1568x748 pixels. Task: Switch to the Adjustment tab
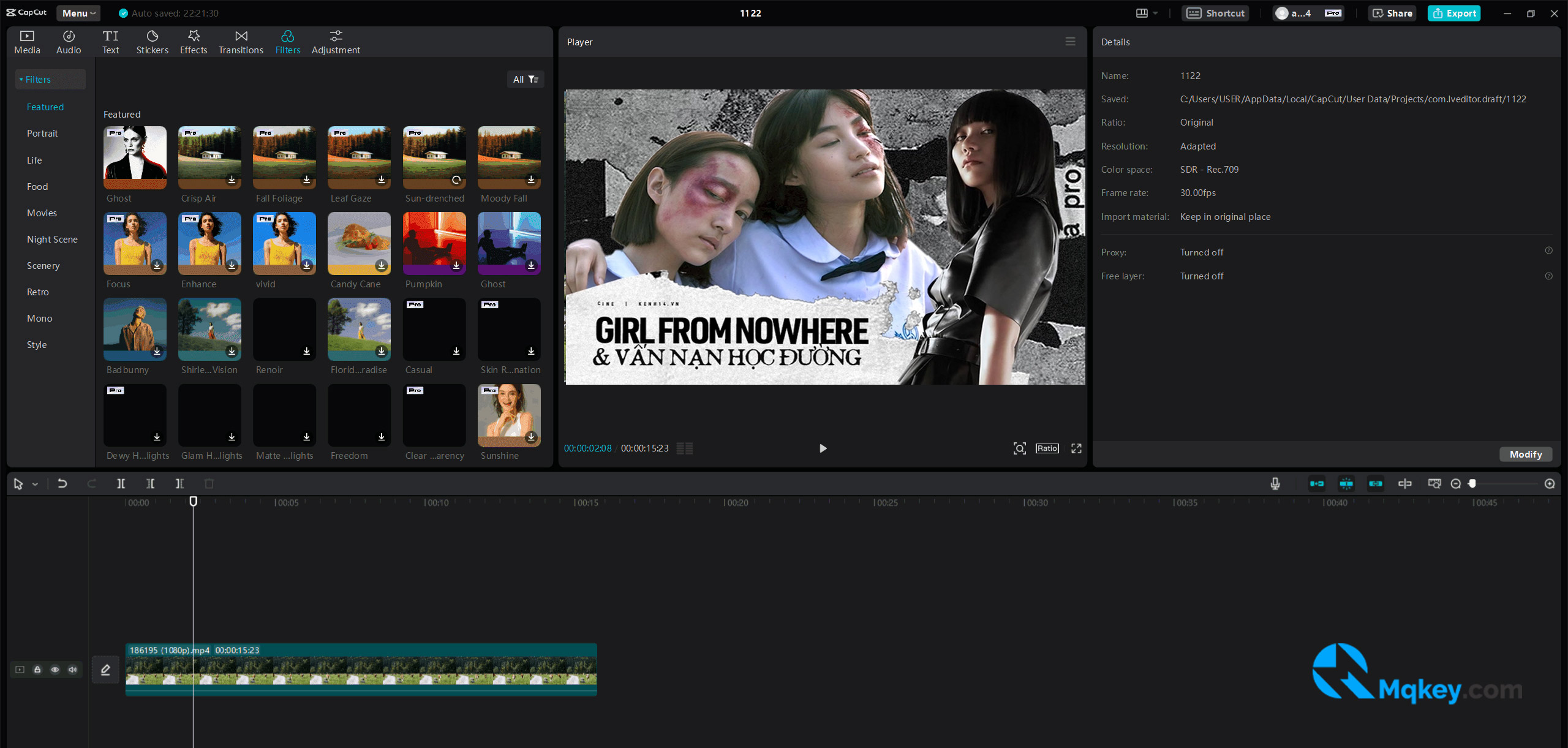coord(336,42)
